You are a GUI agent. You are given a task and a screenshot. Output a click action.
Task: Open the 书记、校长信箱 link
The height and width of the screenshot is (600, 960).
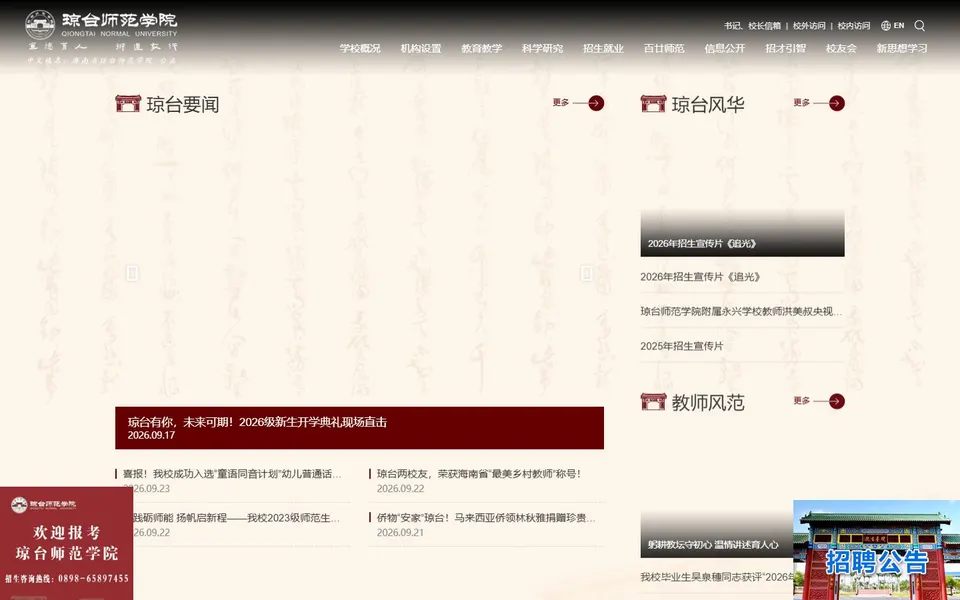click(752, 26)
